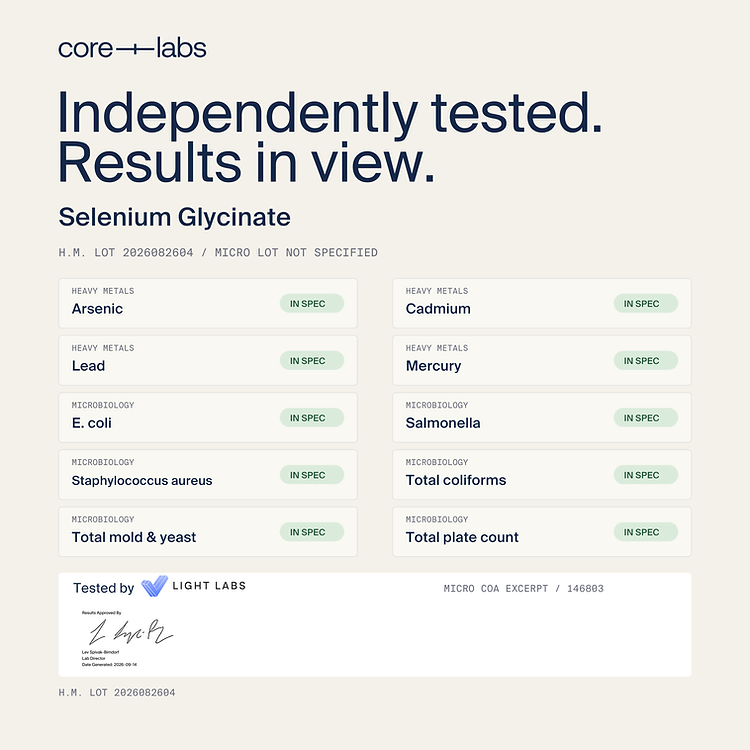
Task: Click the LIGHT LABS text label
Action: 209,586
